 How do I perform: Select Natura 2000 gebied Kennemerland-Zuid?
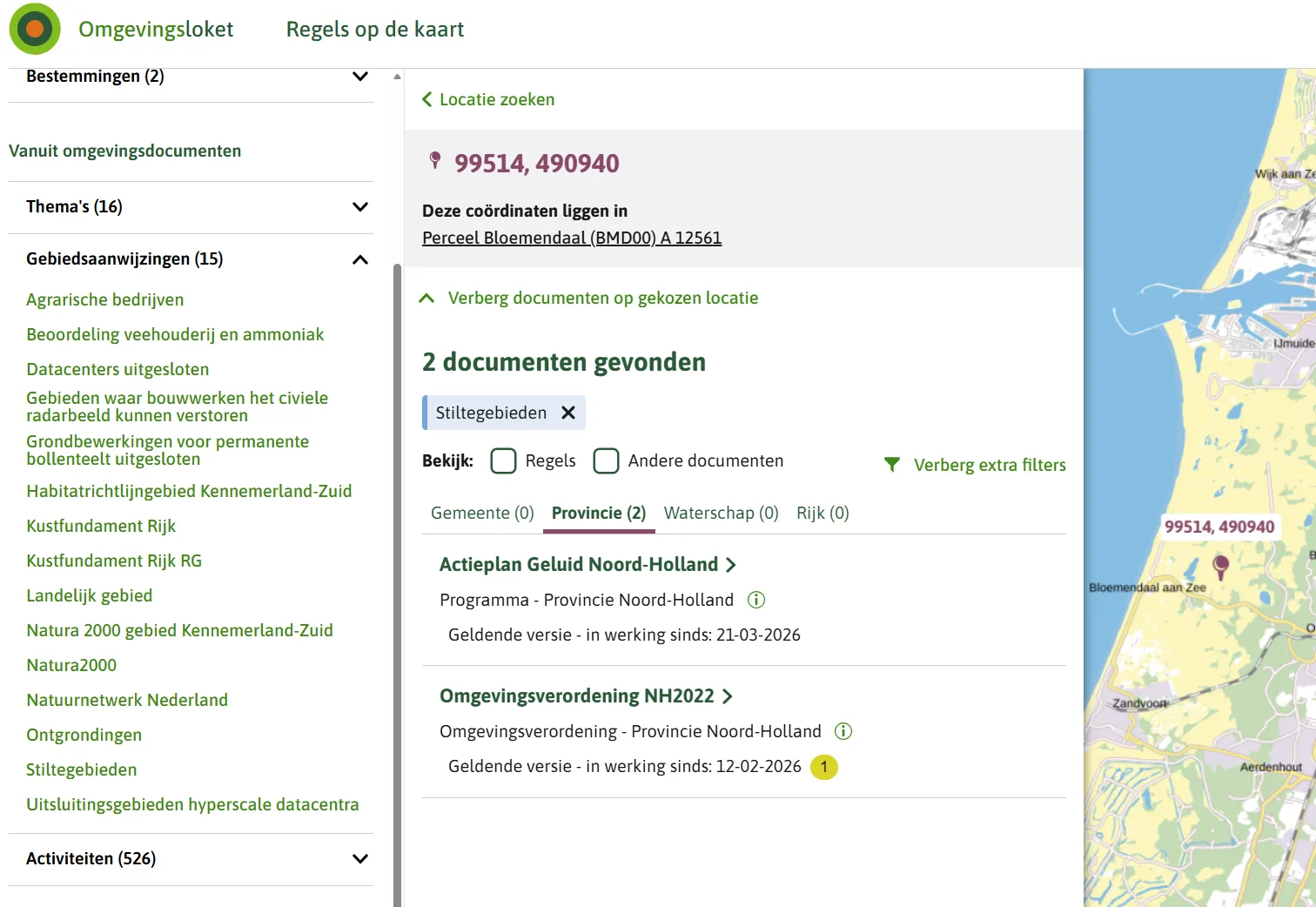180,630
